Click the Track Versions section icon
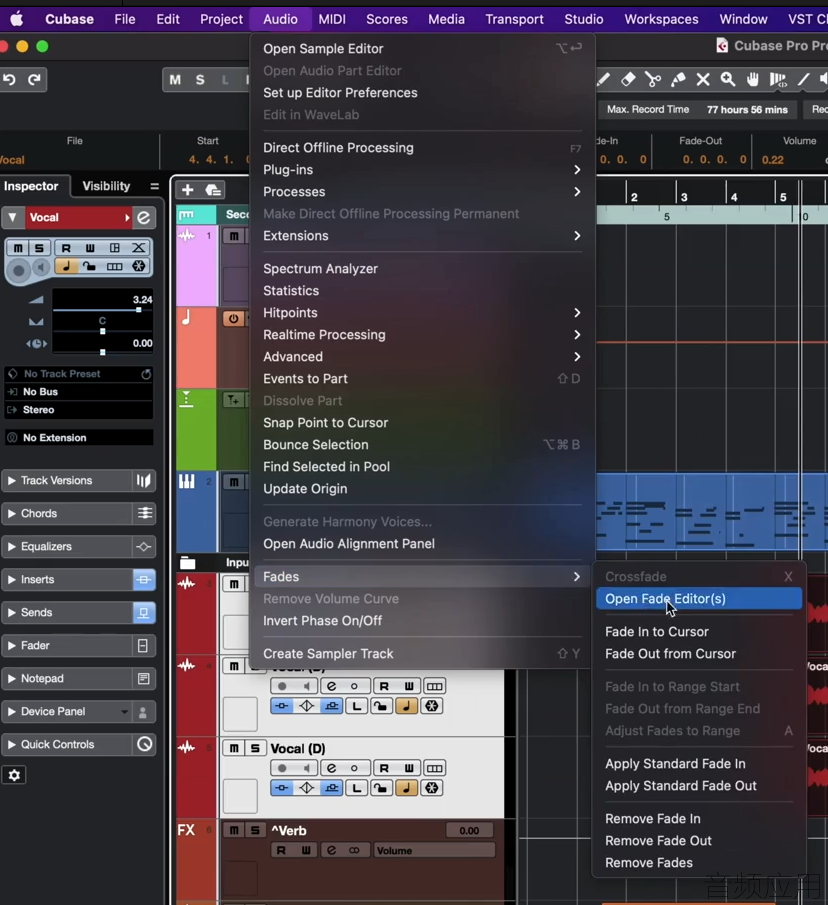The width and height of the screenshot is (828, 905). (x=144, y=481)
